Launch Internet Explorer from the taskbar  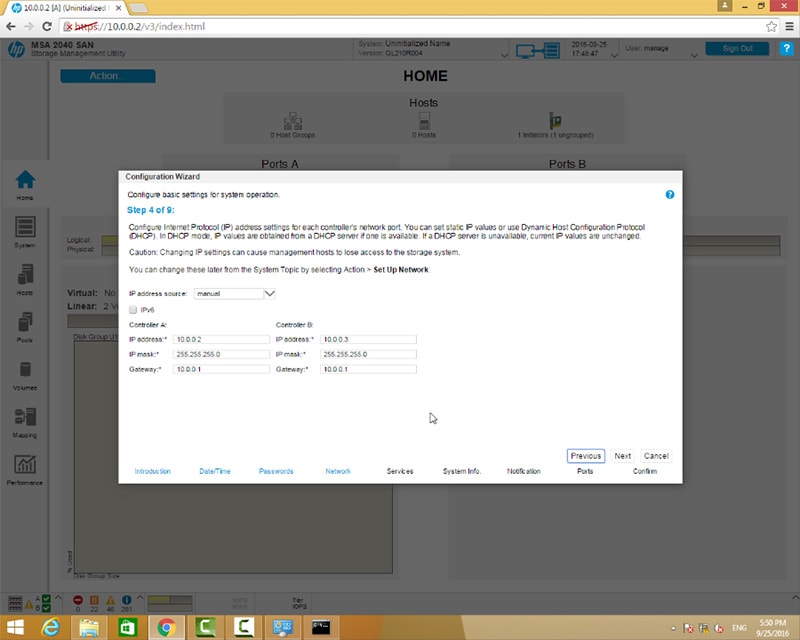(x=50, y=627)
